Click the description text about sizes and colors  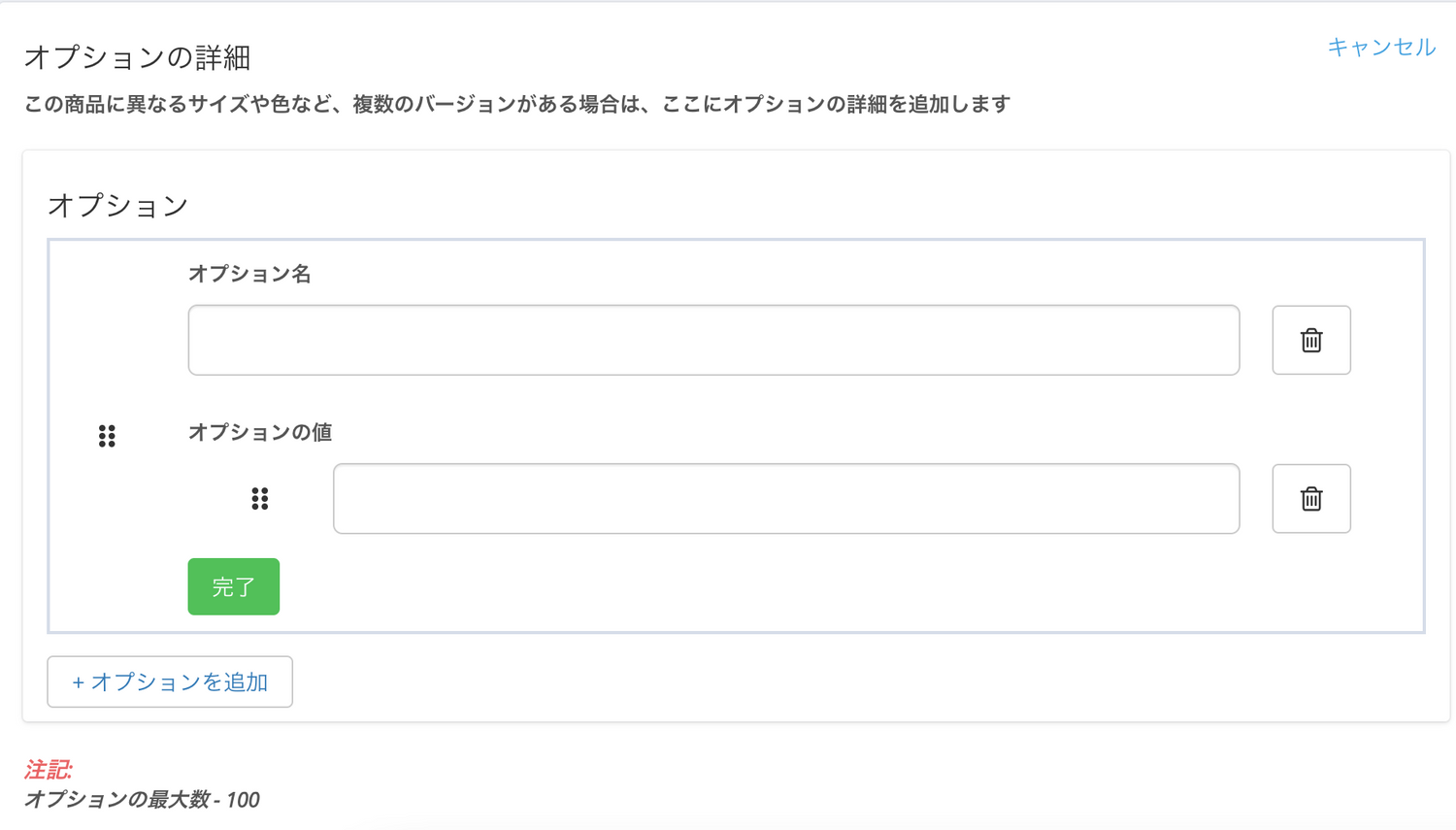(516, 104)
